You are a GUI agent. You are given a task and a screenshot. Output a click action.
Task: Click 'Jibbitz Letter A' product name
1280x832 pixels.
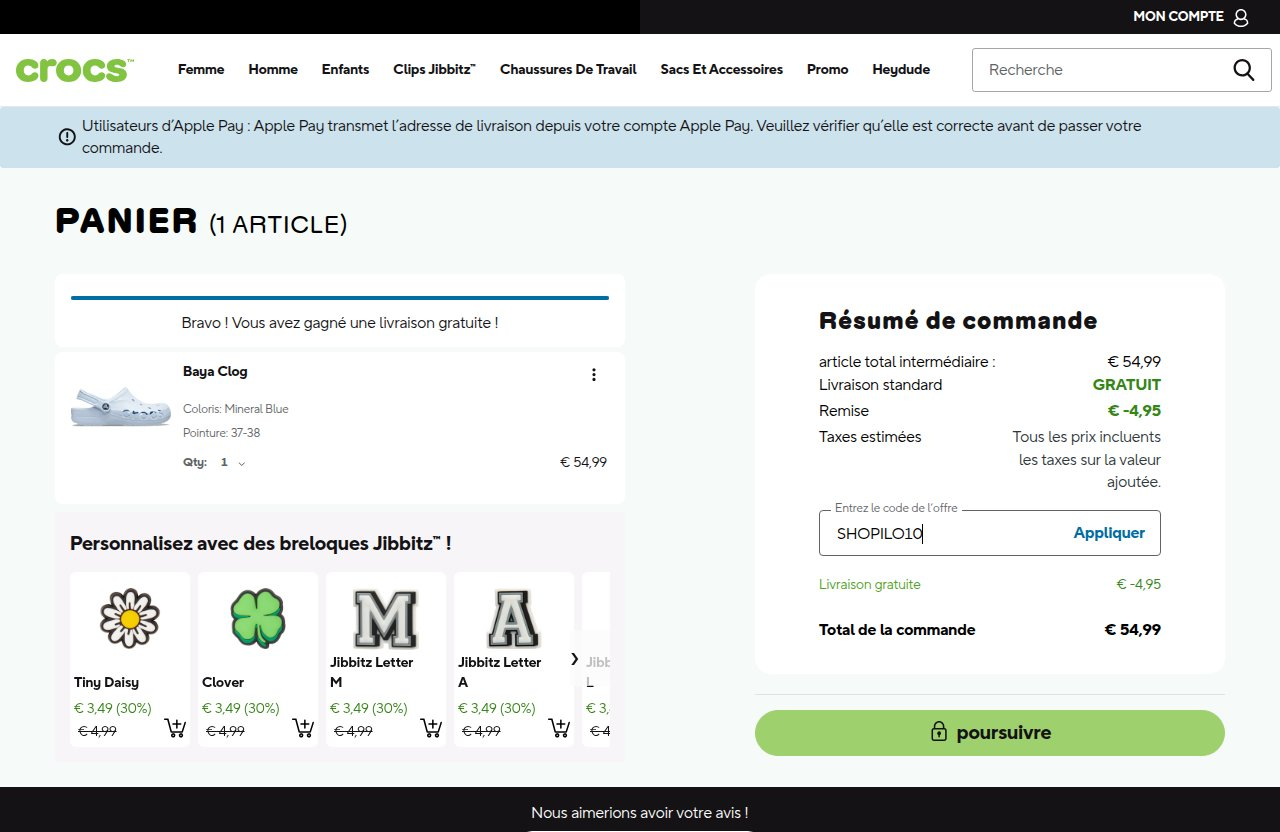[500, 672]
